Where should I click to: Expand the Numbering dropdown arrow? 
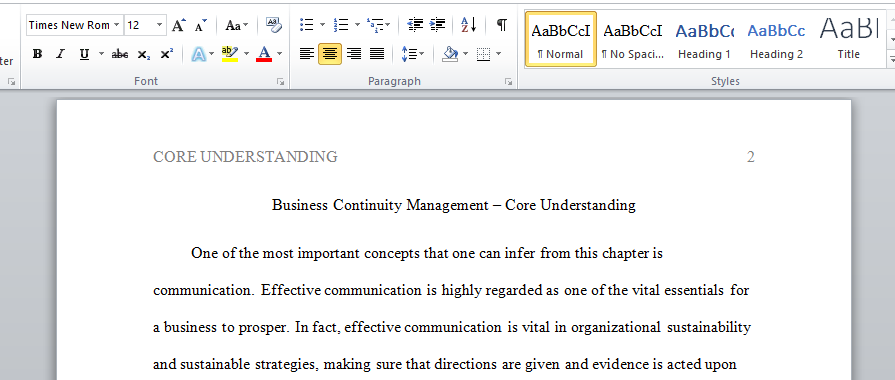(357, 25)
